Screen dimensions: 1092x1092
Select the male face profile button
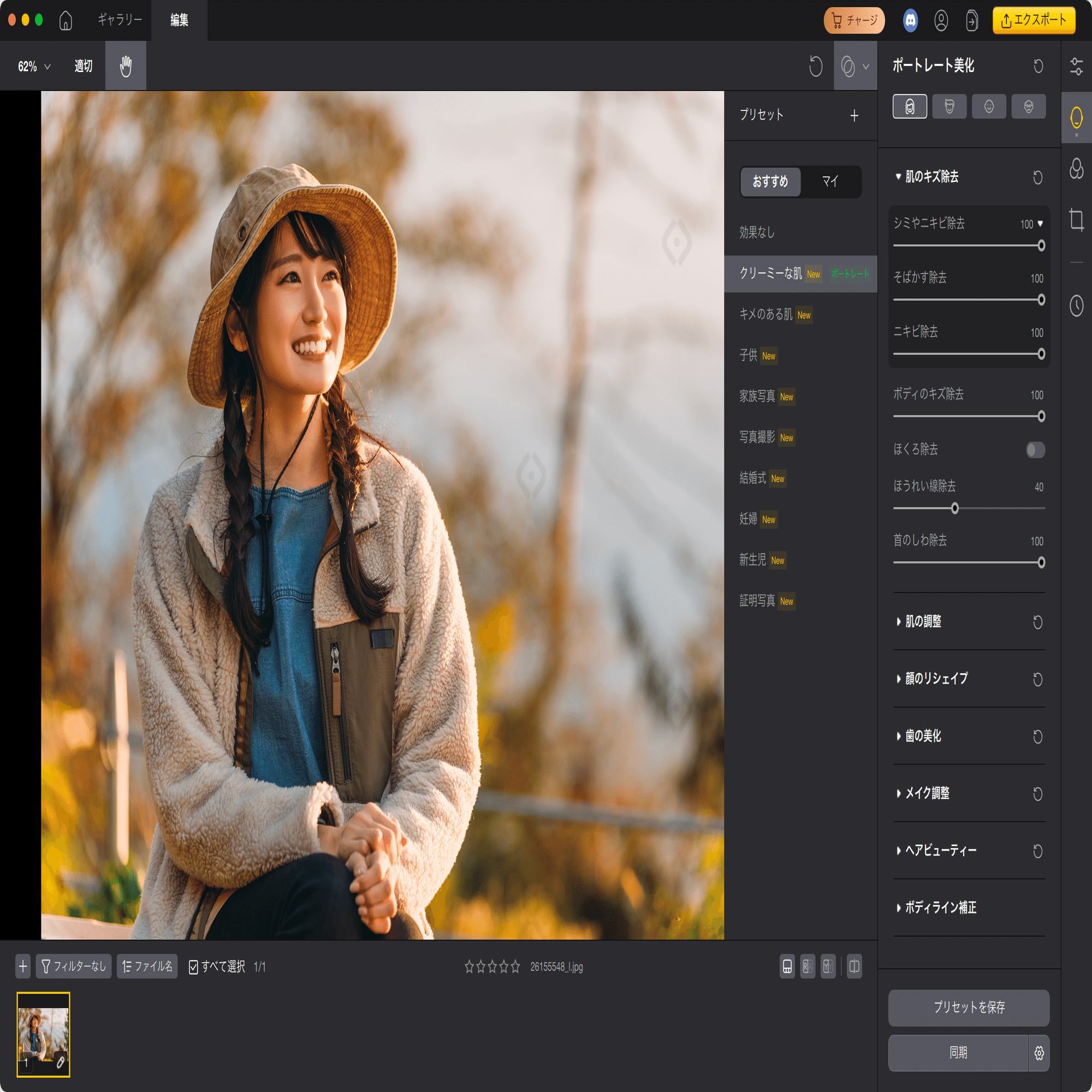click(x=949, y=106)
